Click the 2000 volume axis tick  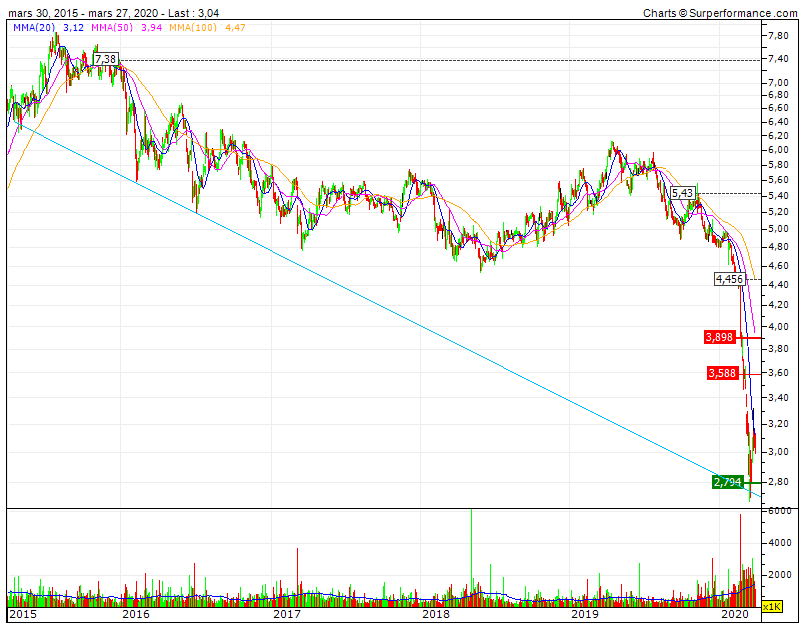[x=779, y=574]
